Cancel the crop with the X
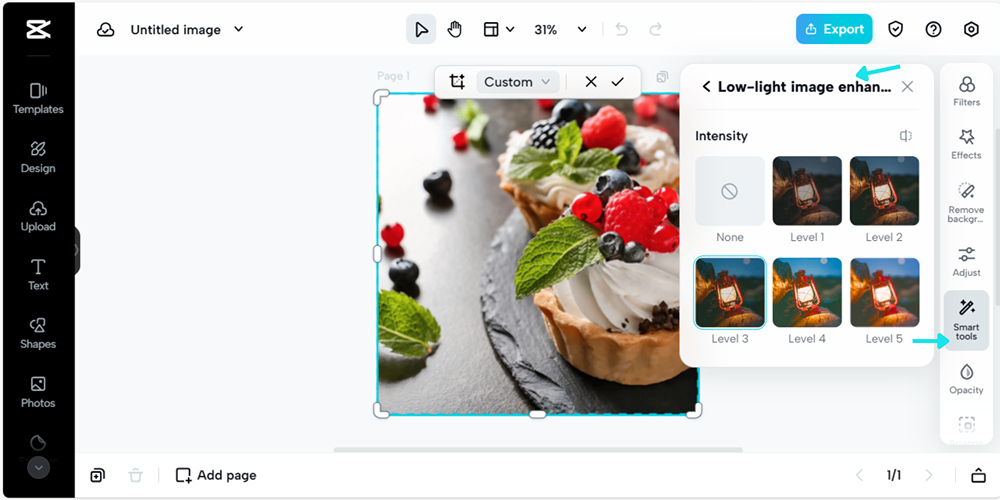Screen dimensions: 1000x500 [x=591, y=82]
